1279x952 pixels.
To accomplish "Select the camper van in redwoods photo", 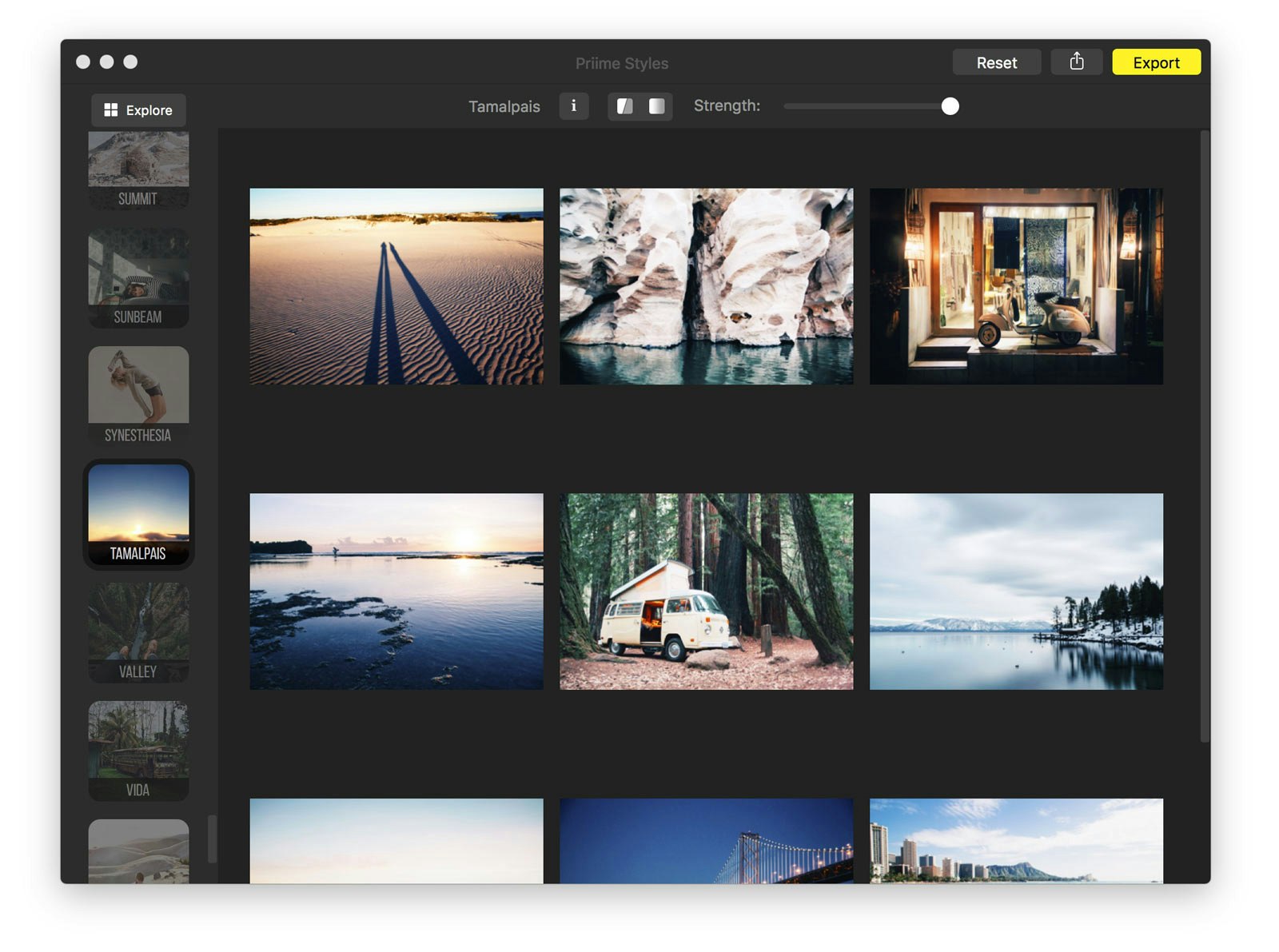I will (706, 591).
